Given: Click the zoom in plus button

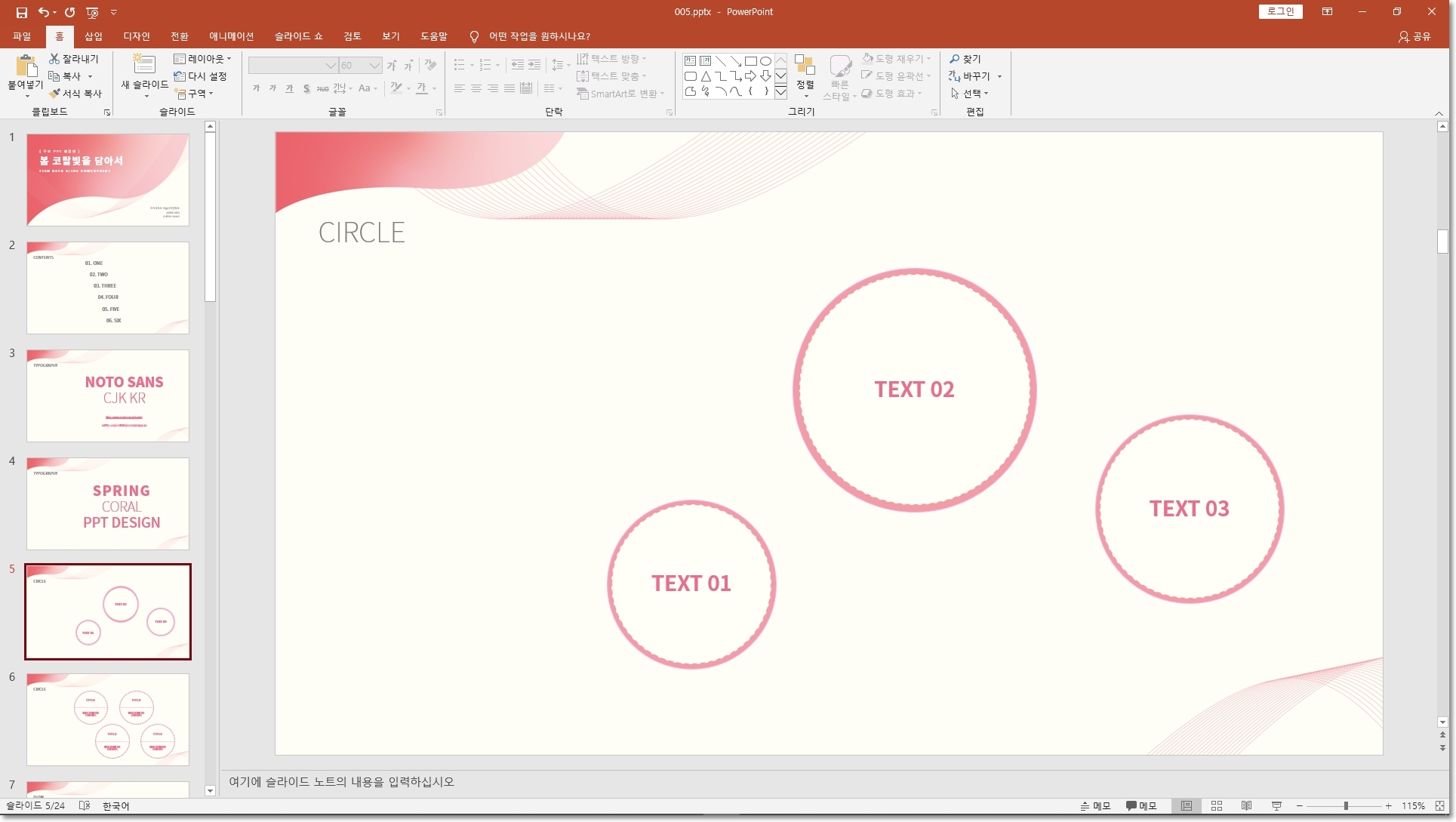Looking at the screenshot, I should pyautogui.click(x=1389, y=806).
